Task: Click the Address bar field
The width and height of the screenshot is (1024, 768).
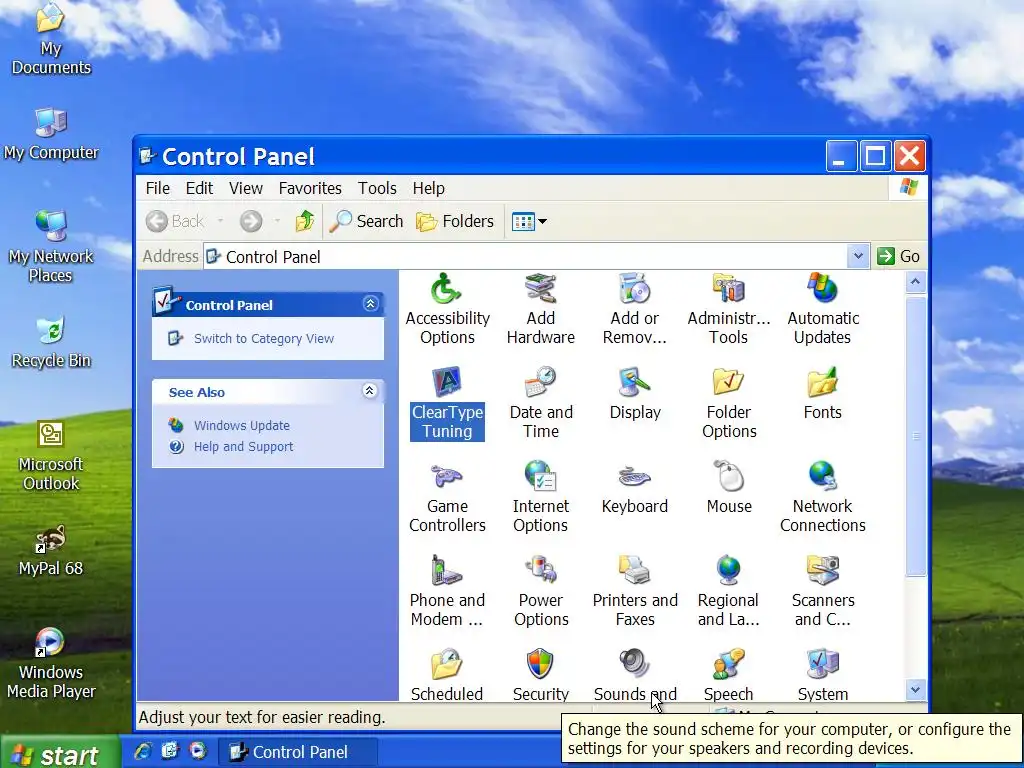Action: [x=536, y=256]
